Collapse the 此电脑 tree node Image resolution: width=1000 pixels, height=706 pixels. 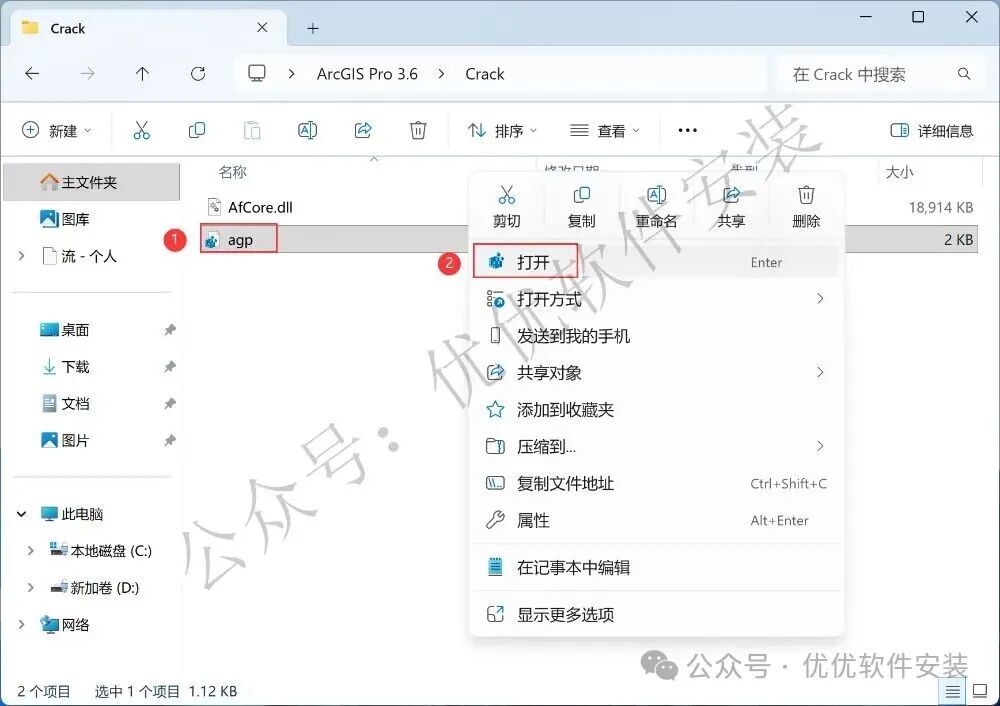click(x=22, y=514)
